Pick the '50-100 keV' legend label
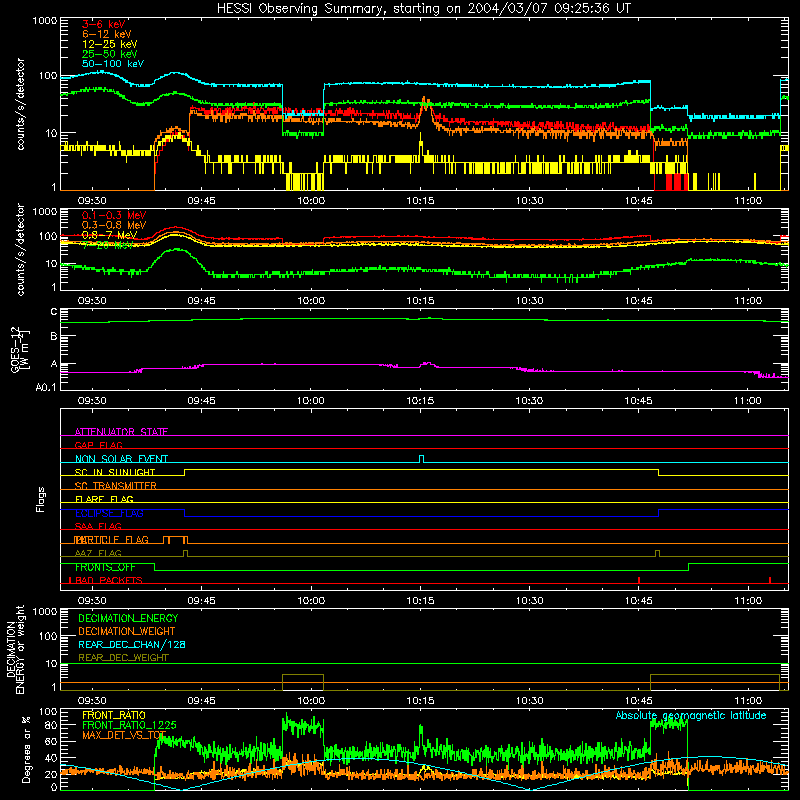Viewport: 800px width, 800px height. (x=113, y=64)
